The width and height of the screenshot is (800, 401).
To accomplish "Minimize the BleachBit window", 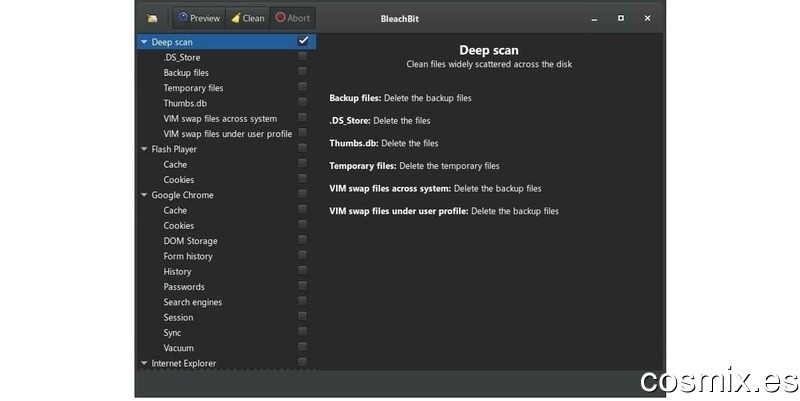I will [594, 18].
